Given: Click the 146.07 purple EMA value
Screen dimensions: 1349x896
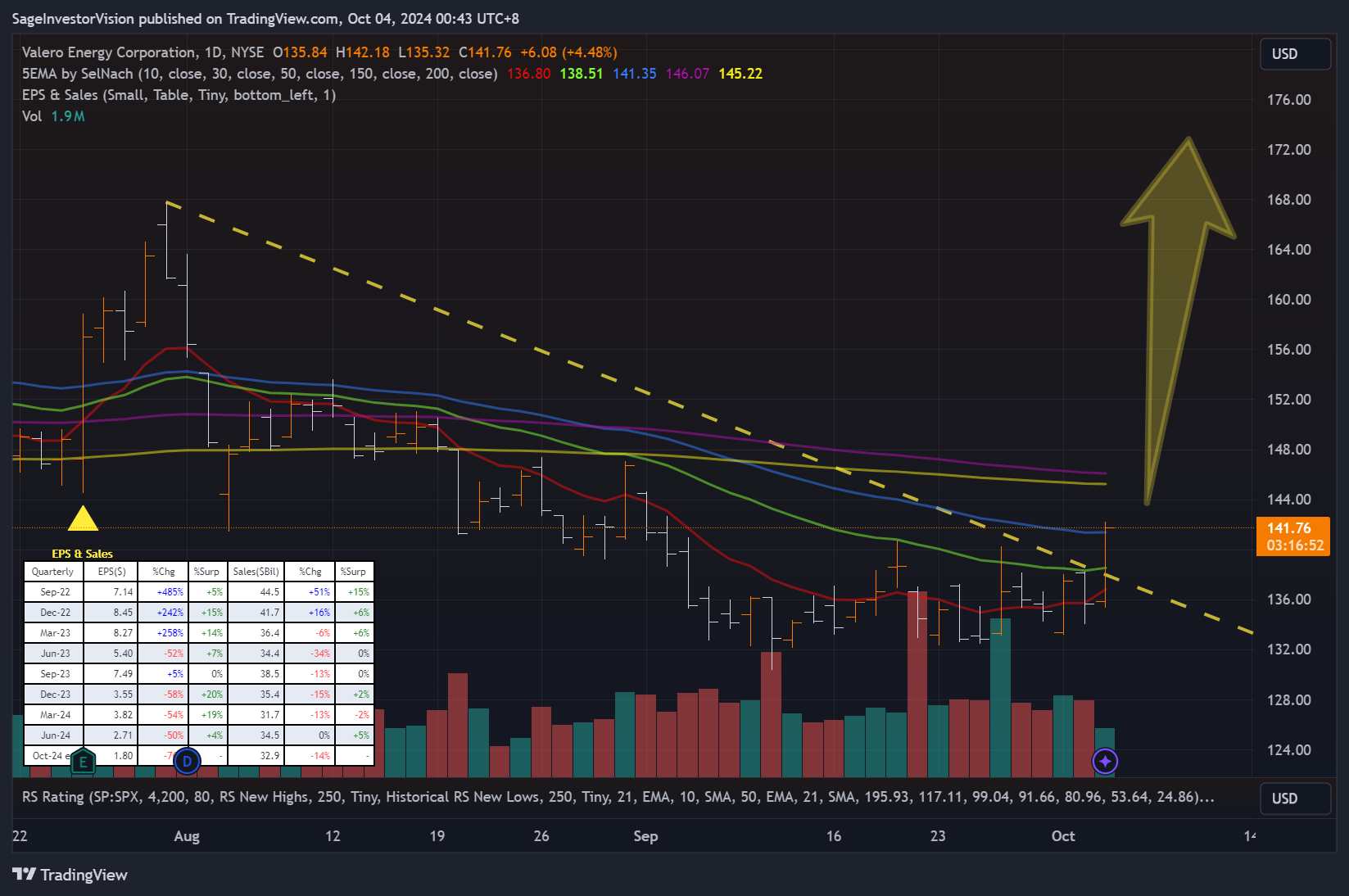Looking at the screenshot, I should (x=687, y=74).
